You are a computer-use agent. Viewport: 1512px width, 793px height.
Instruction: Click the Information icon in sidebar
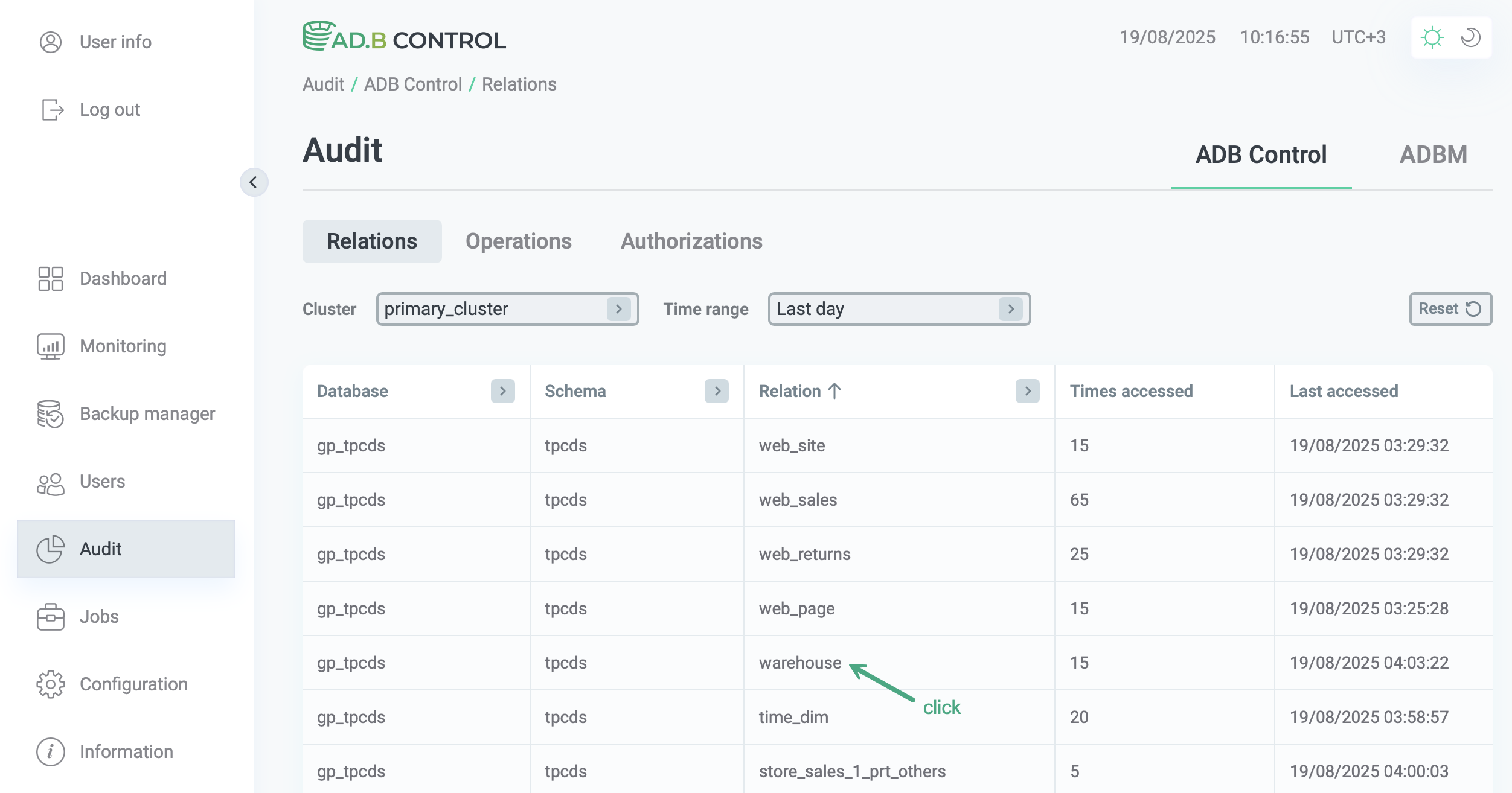(51, 752)
